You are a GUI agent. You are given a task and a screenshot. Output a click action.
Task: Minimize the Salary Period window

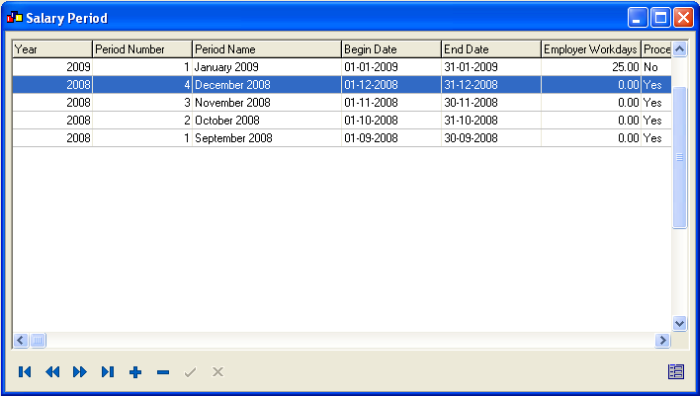pyautogui.click(x=638, y=18)
